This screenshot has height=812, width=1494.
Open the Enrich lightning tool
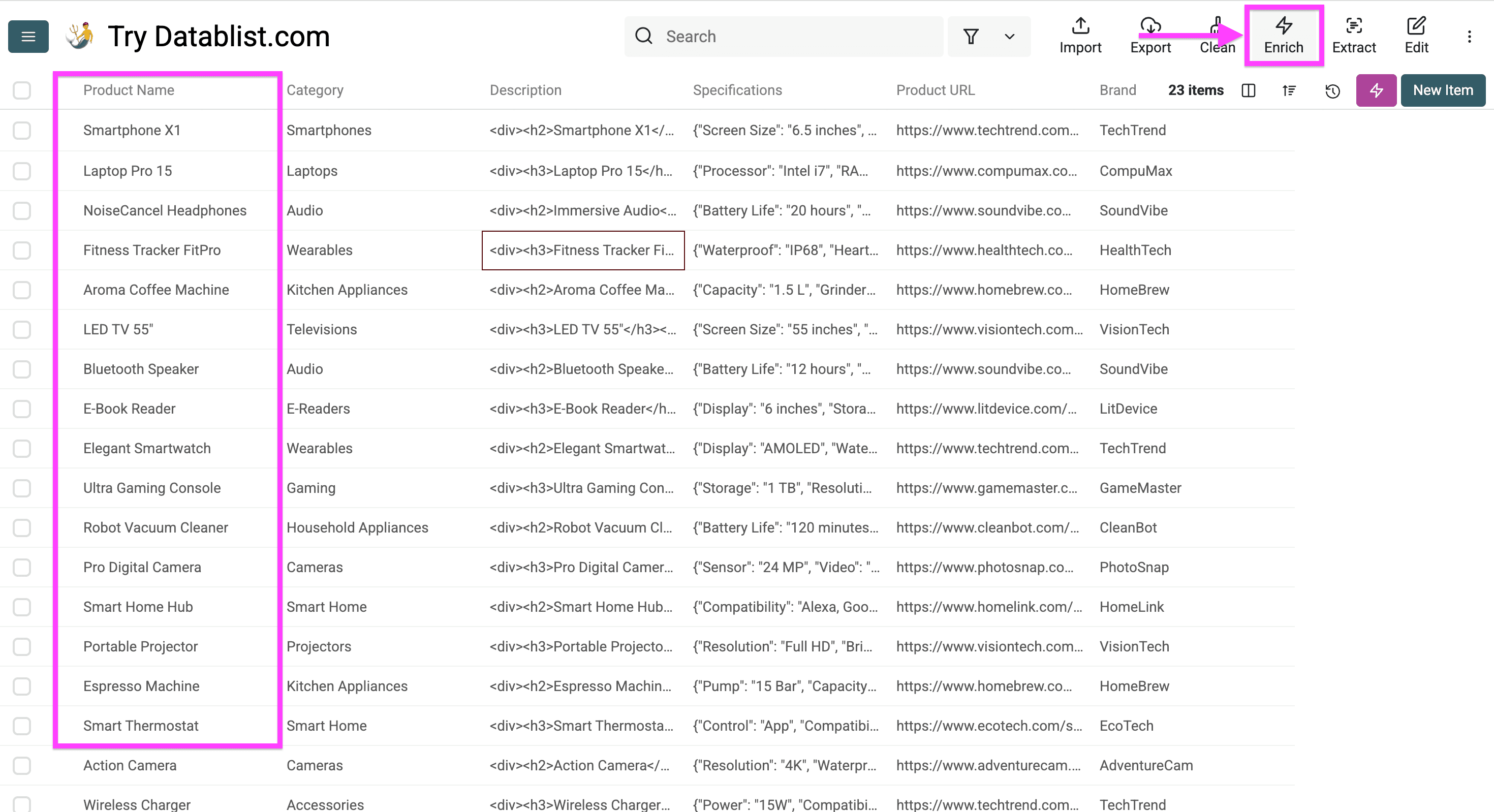click(x=1284, y=36)
